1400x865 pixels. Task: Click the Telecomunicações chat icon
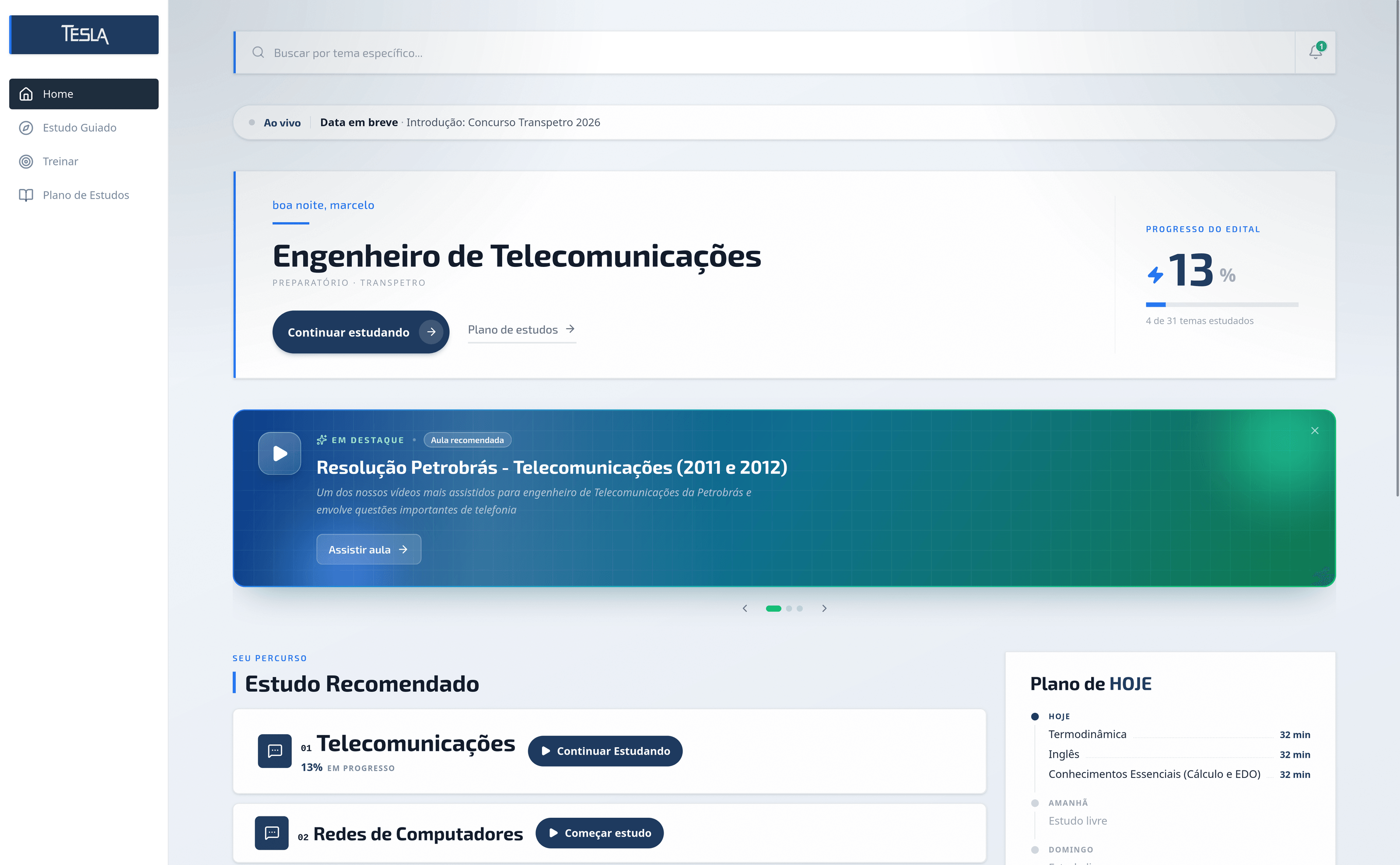click(x=274, y=750)
